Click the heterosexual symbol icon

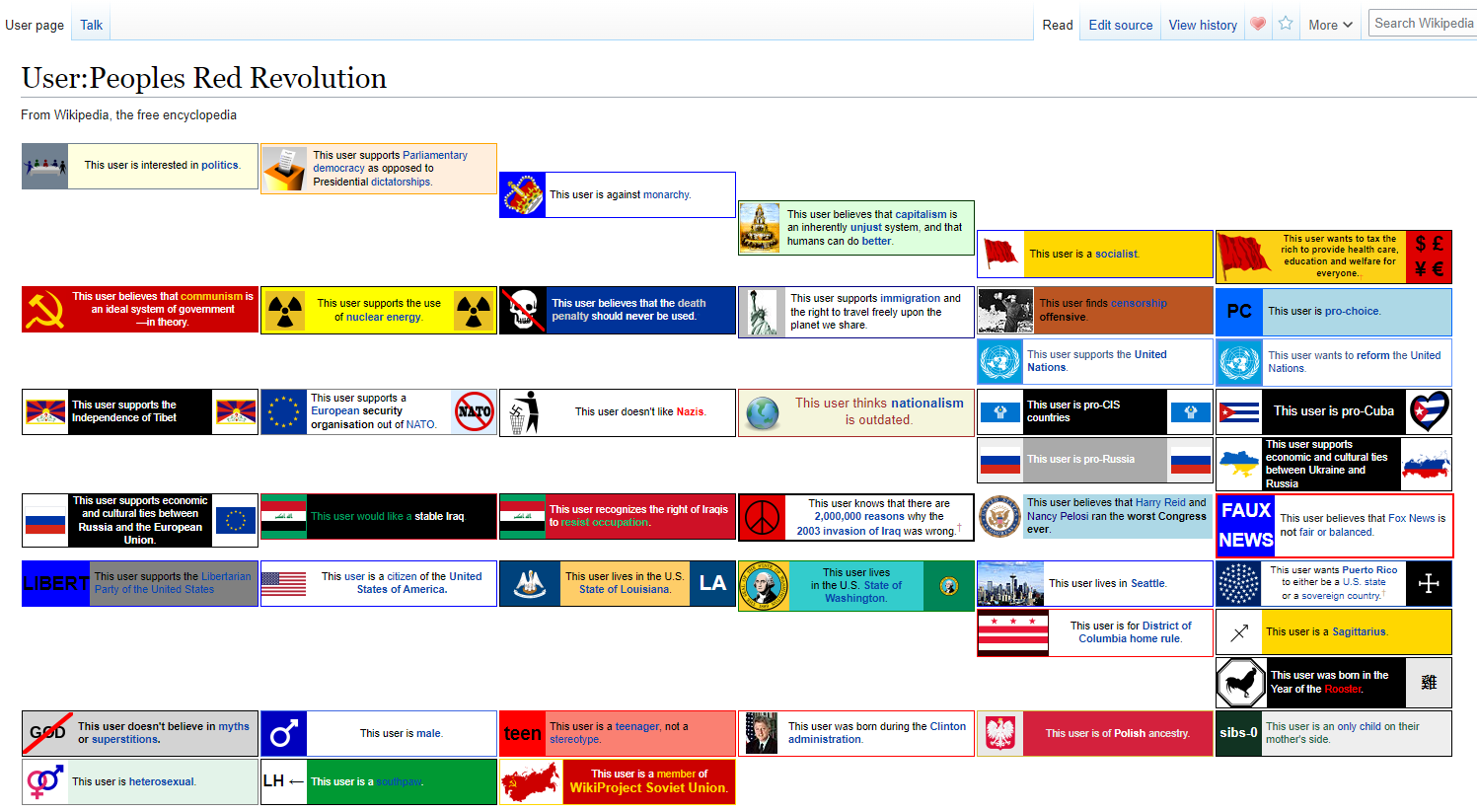(x=45, y=781)
